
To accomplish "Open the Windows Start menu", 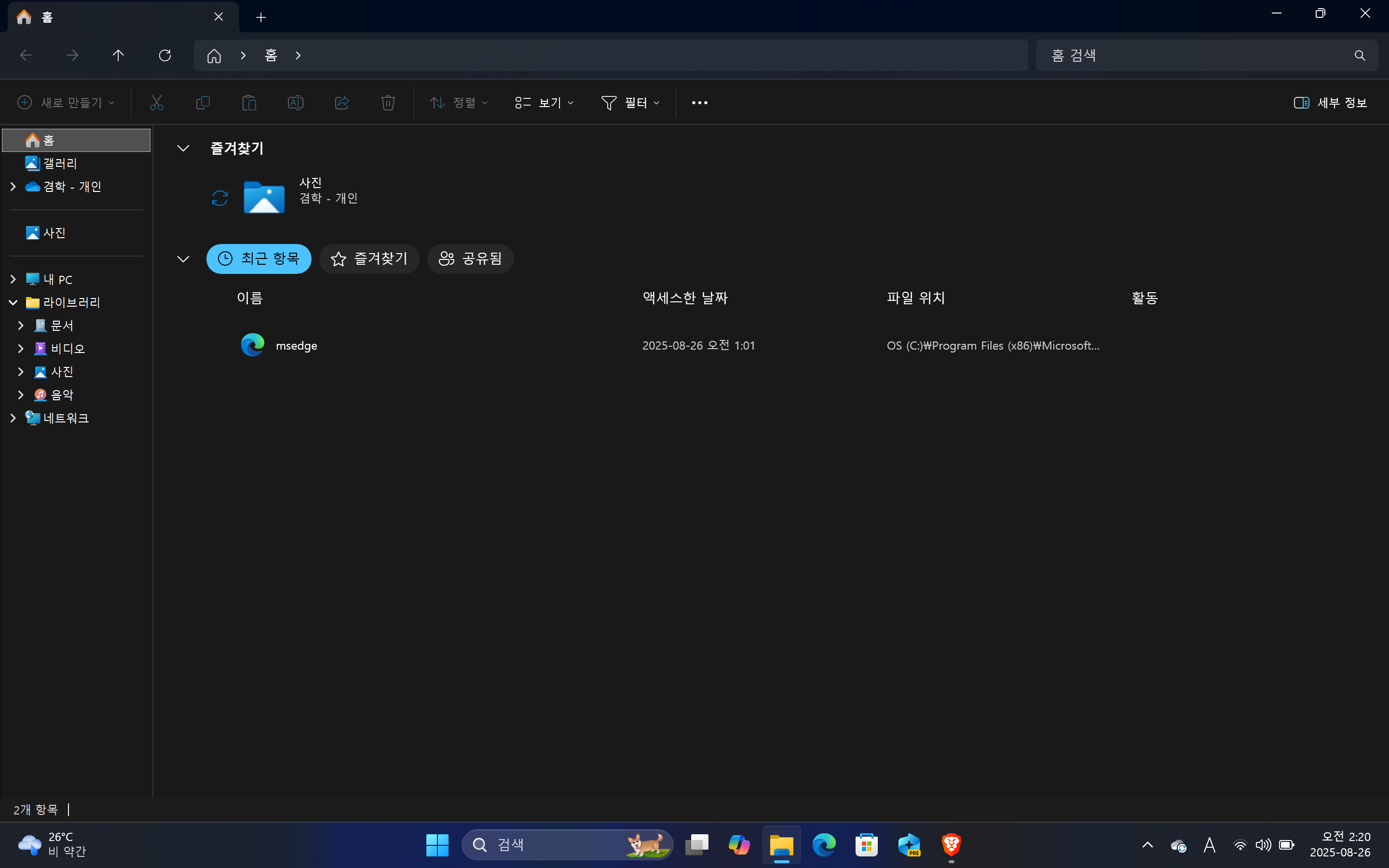I will [437, 844].
